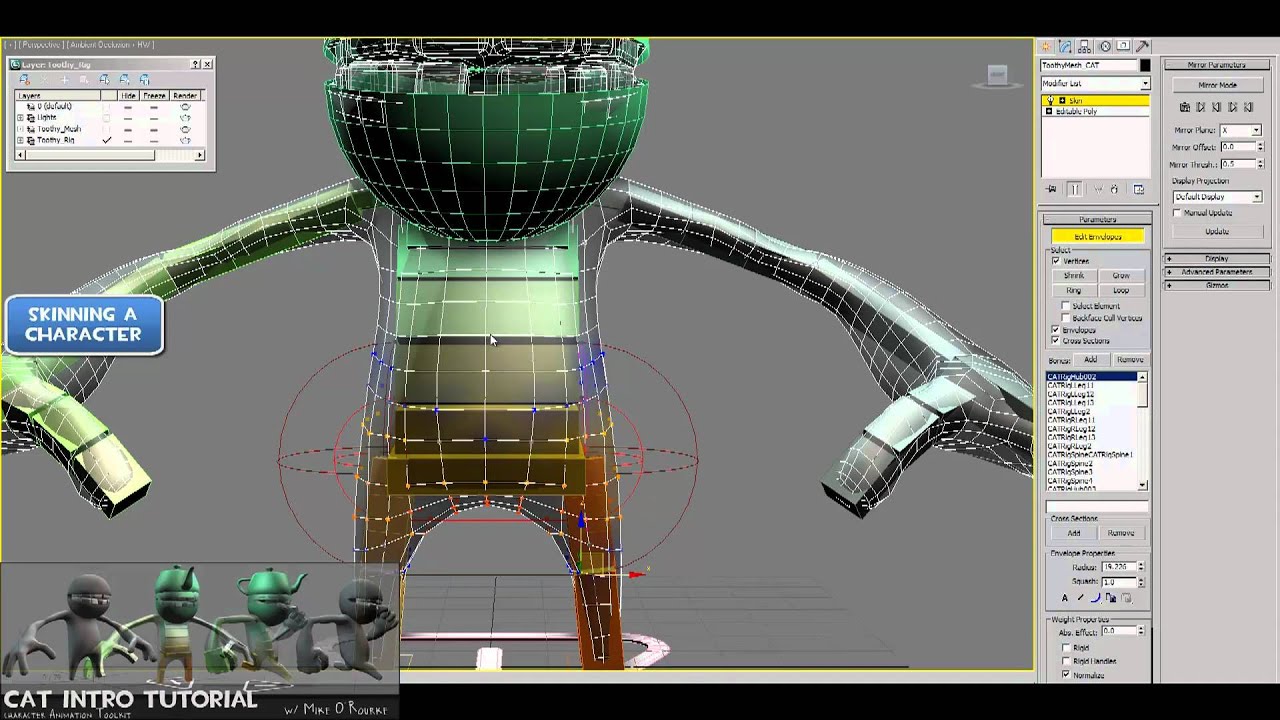
Task: Click the envelope Paste icon
Action: (x=1126, y=598)
